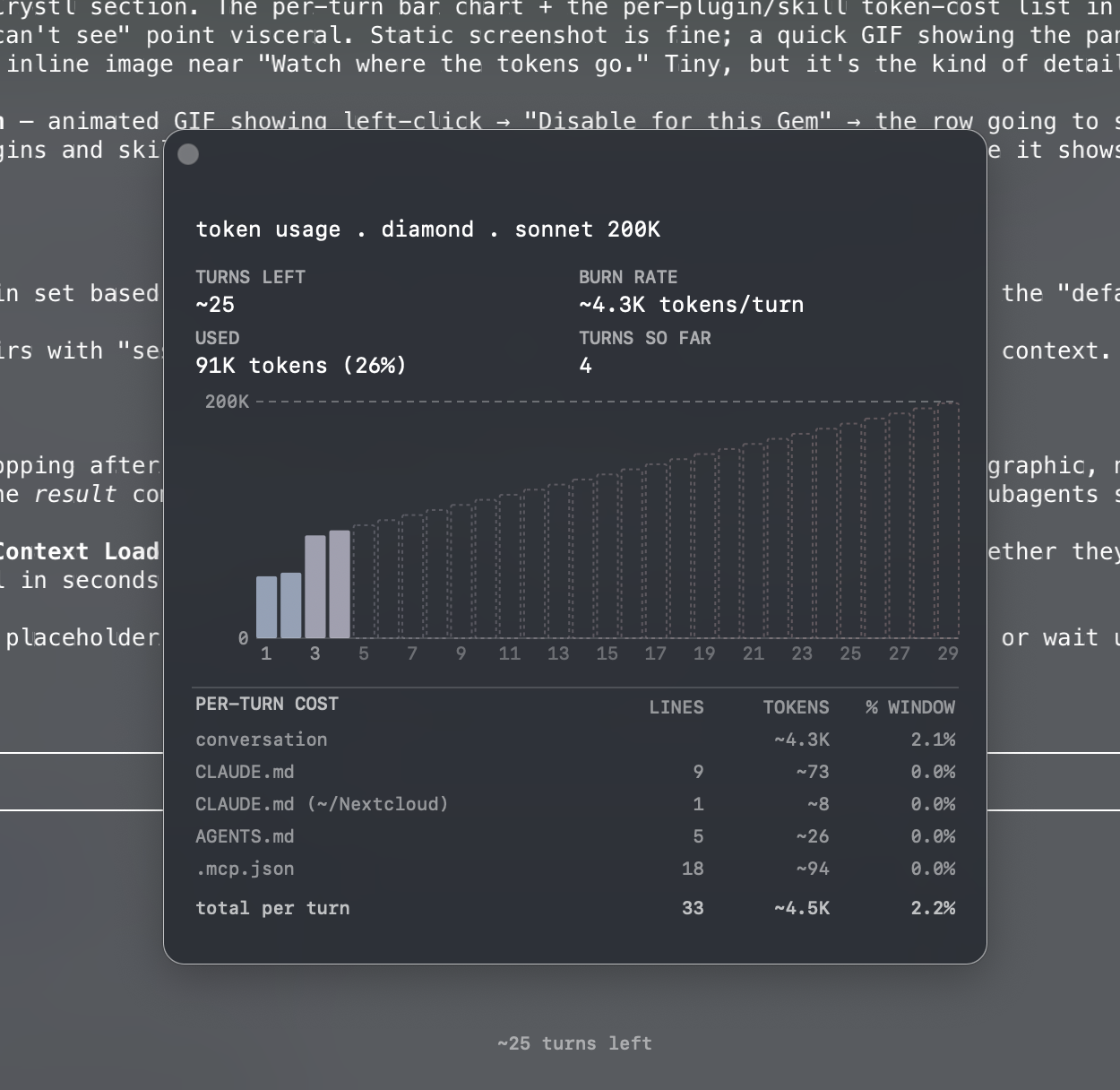
Task: Click the 'conversation' row in per-turn cost
Action: [575, 740]
